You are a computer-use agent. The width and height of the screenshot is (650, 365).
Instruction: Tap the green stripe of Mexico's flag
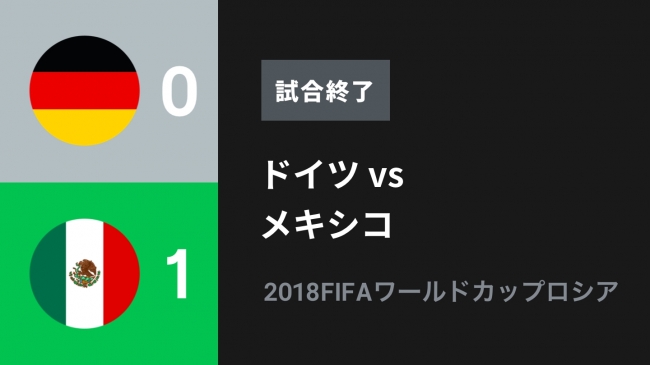click(48, 273)
